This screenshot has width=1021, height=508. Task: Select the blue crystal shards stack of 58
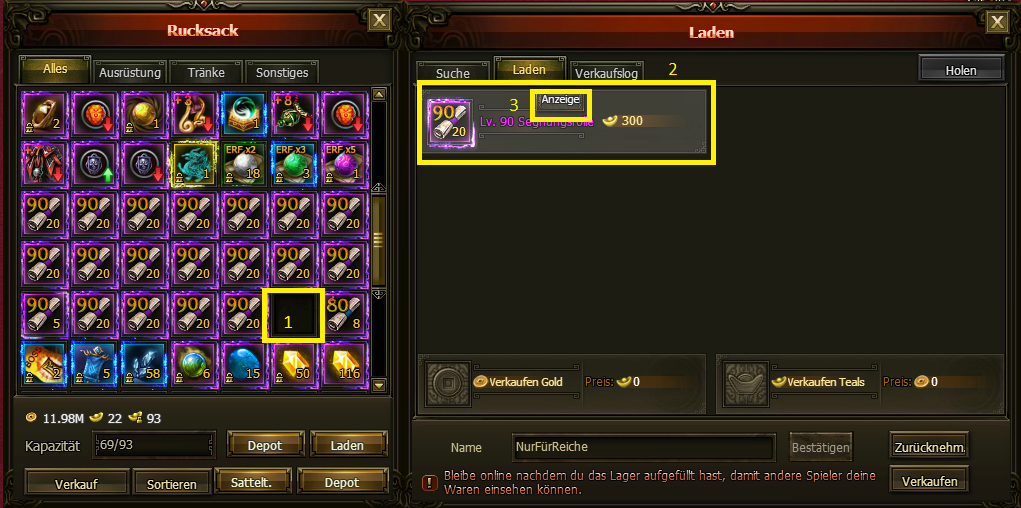[142, 365]
